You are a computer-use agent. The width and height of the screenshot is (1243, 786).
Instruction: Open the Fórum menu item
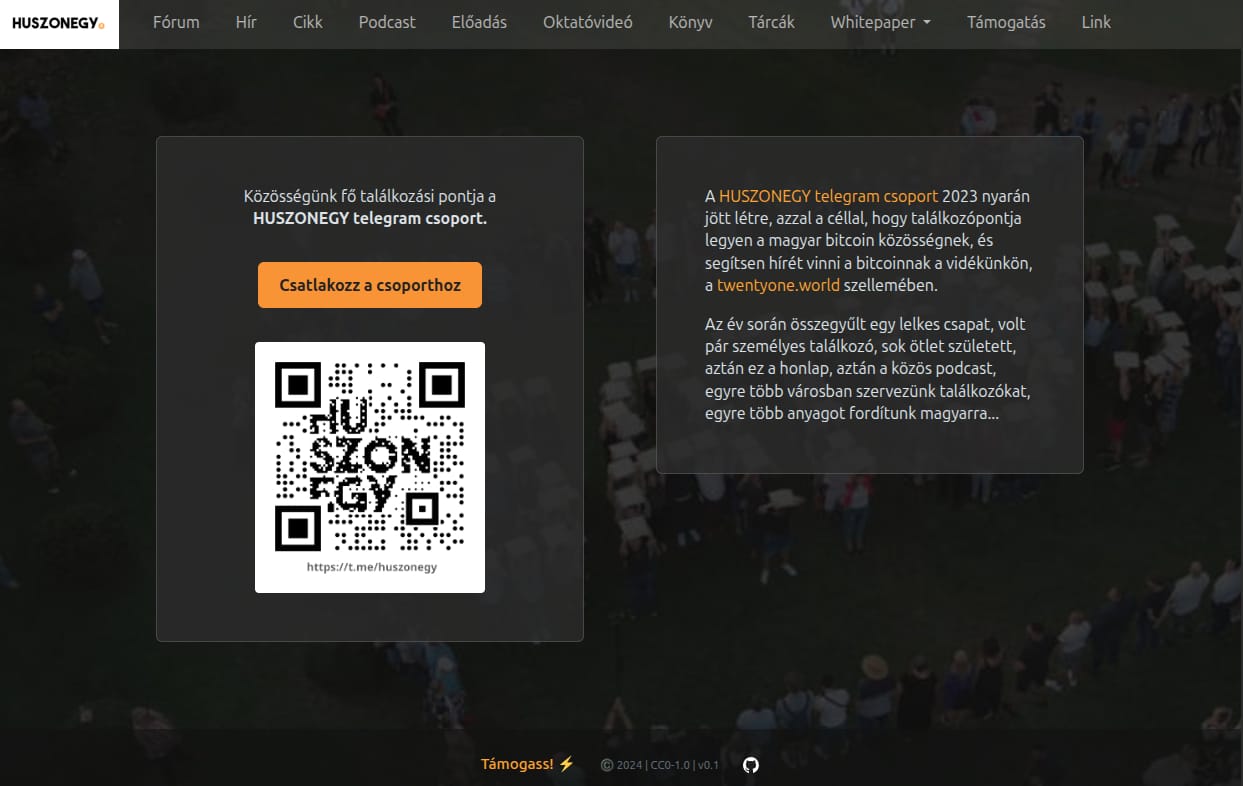[176, 22]
